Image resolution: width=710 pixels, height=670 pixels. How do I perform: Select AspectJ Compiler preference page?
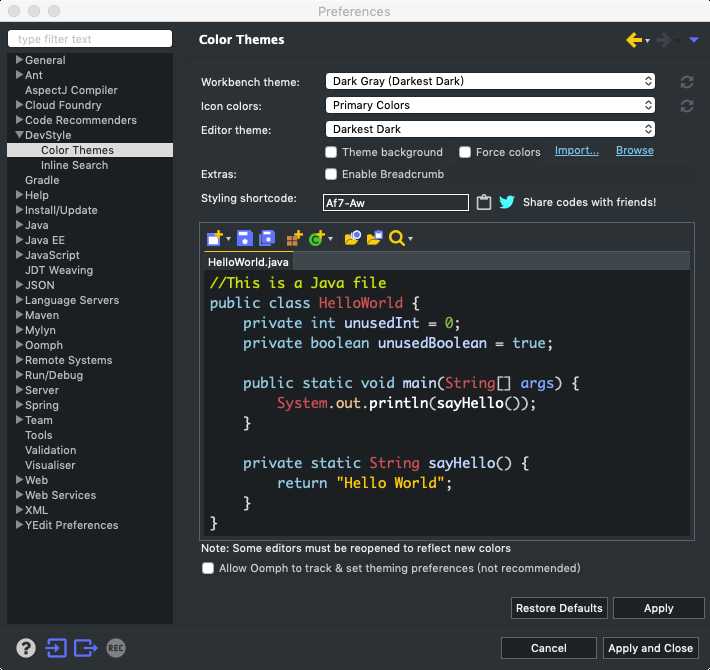[x=71, y=90]
